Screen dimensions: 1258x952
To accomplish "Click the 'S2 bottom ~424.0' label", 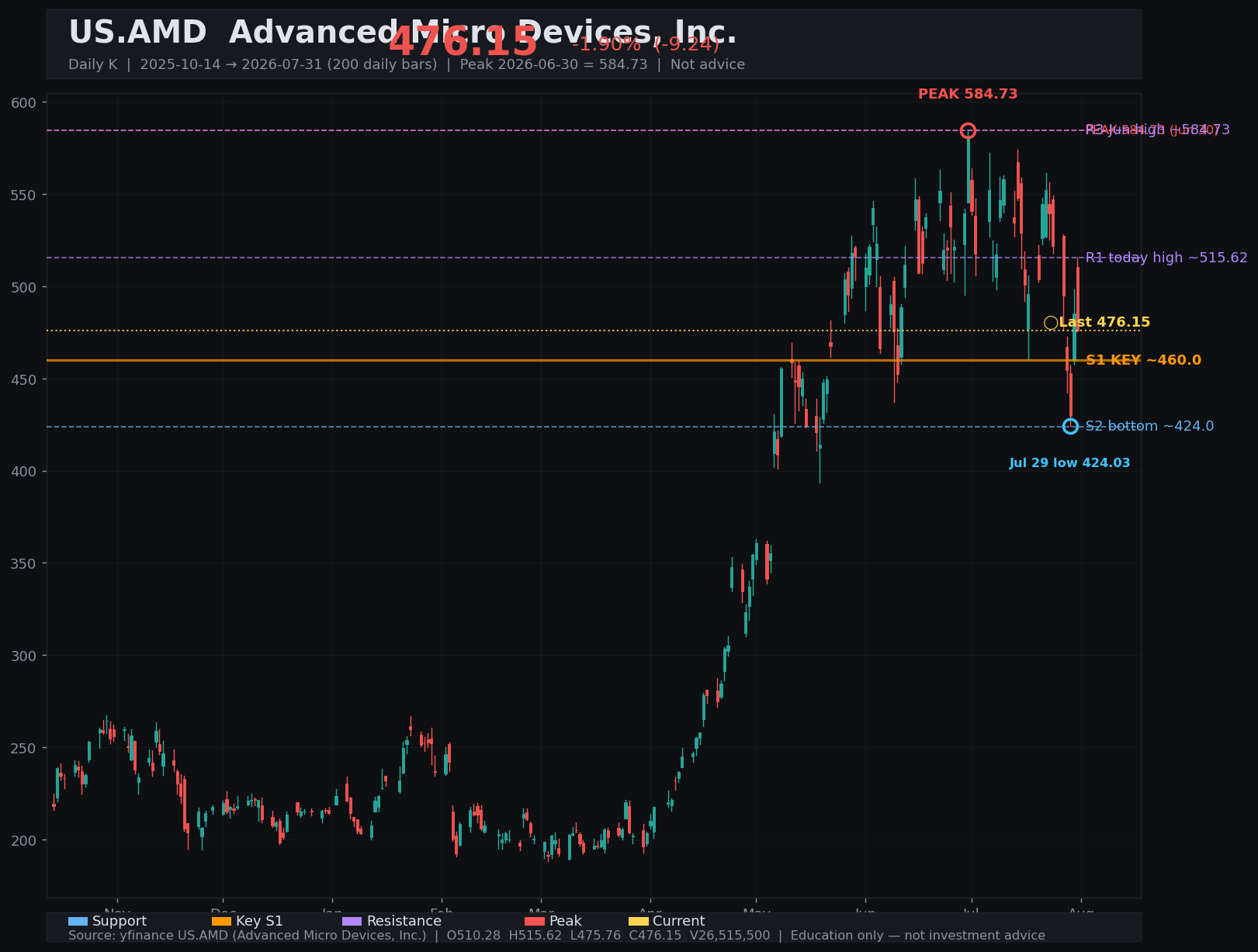I will (x=1149, y=426).
